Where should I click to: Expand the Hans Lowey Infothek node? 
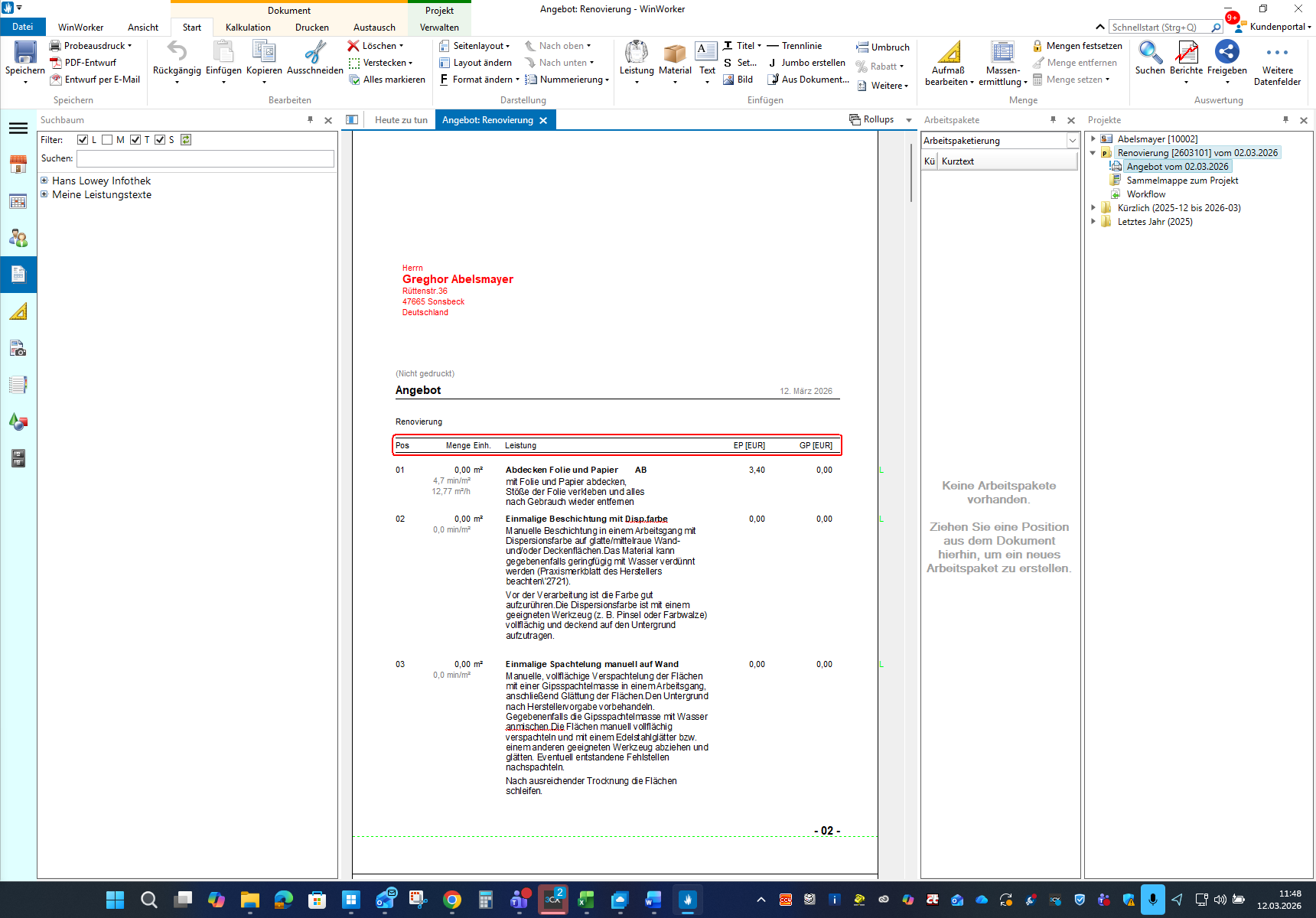point(44,181)
